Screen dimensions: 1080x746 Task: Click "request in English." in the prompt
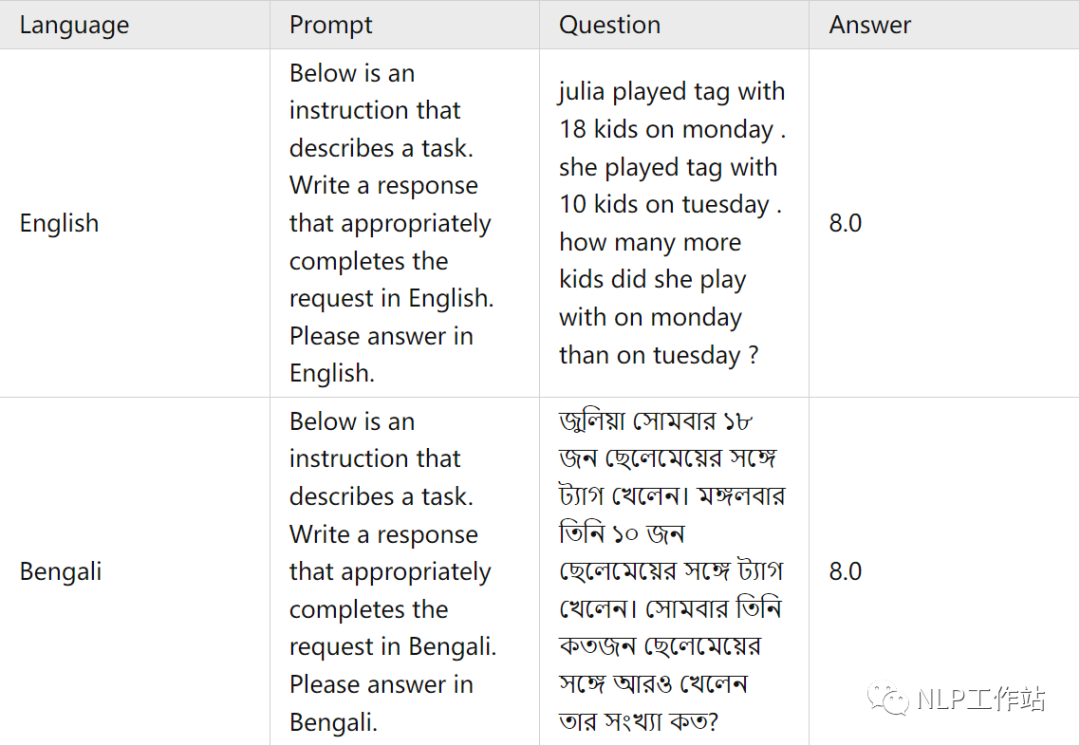pos(391,298)
